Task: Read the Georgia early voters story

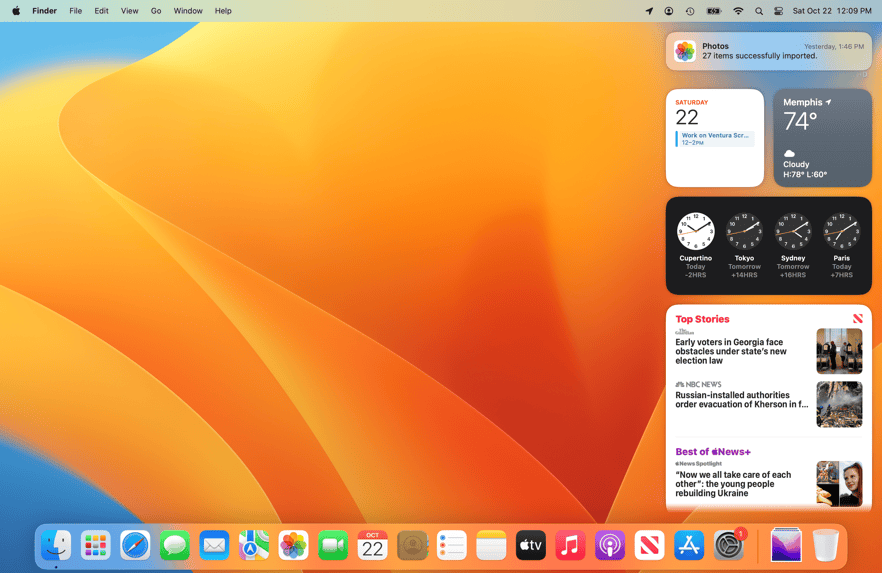Action: click(731, 351)
